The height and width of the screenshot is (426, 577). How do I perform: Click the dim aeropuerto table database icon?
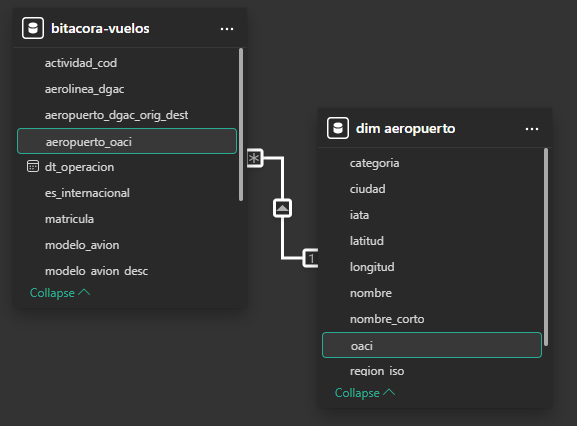point(338,128)
